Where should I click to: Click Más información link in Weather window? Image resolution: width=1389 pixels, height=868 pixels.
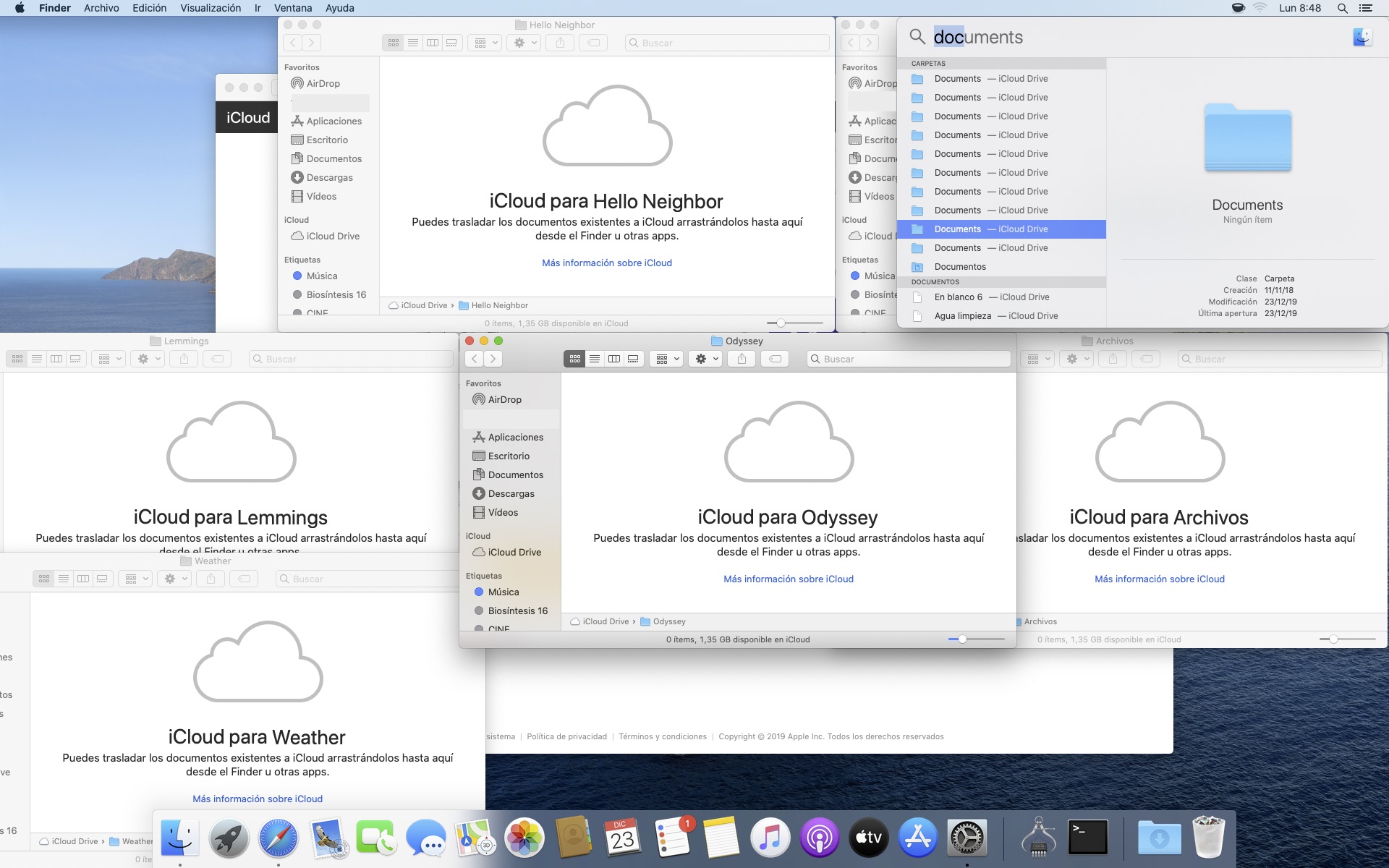click(258, 799)
